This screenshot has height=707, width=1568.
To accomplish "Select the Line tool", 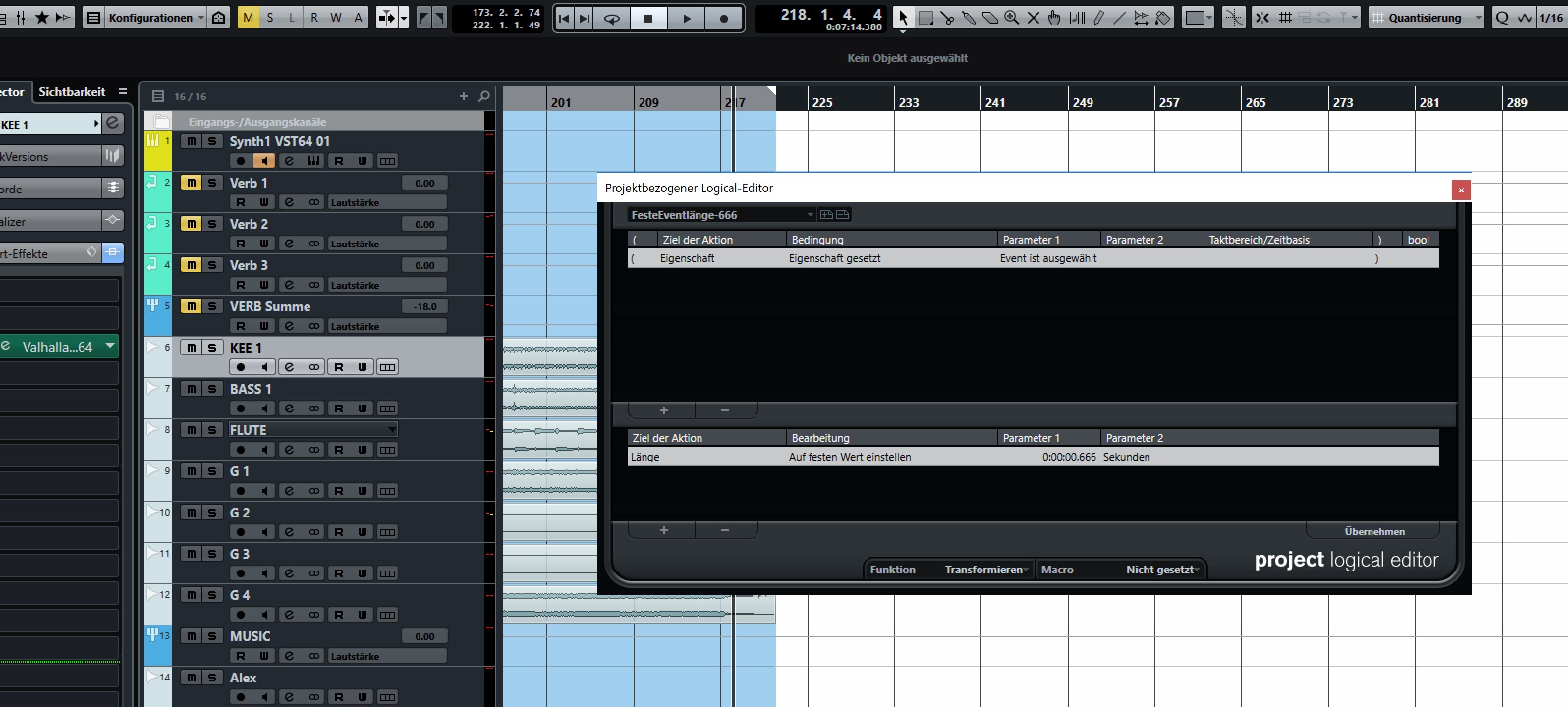I will click(1120, 18).
